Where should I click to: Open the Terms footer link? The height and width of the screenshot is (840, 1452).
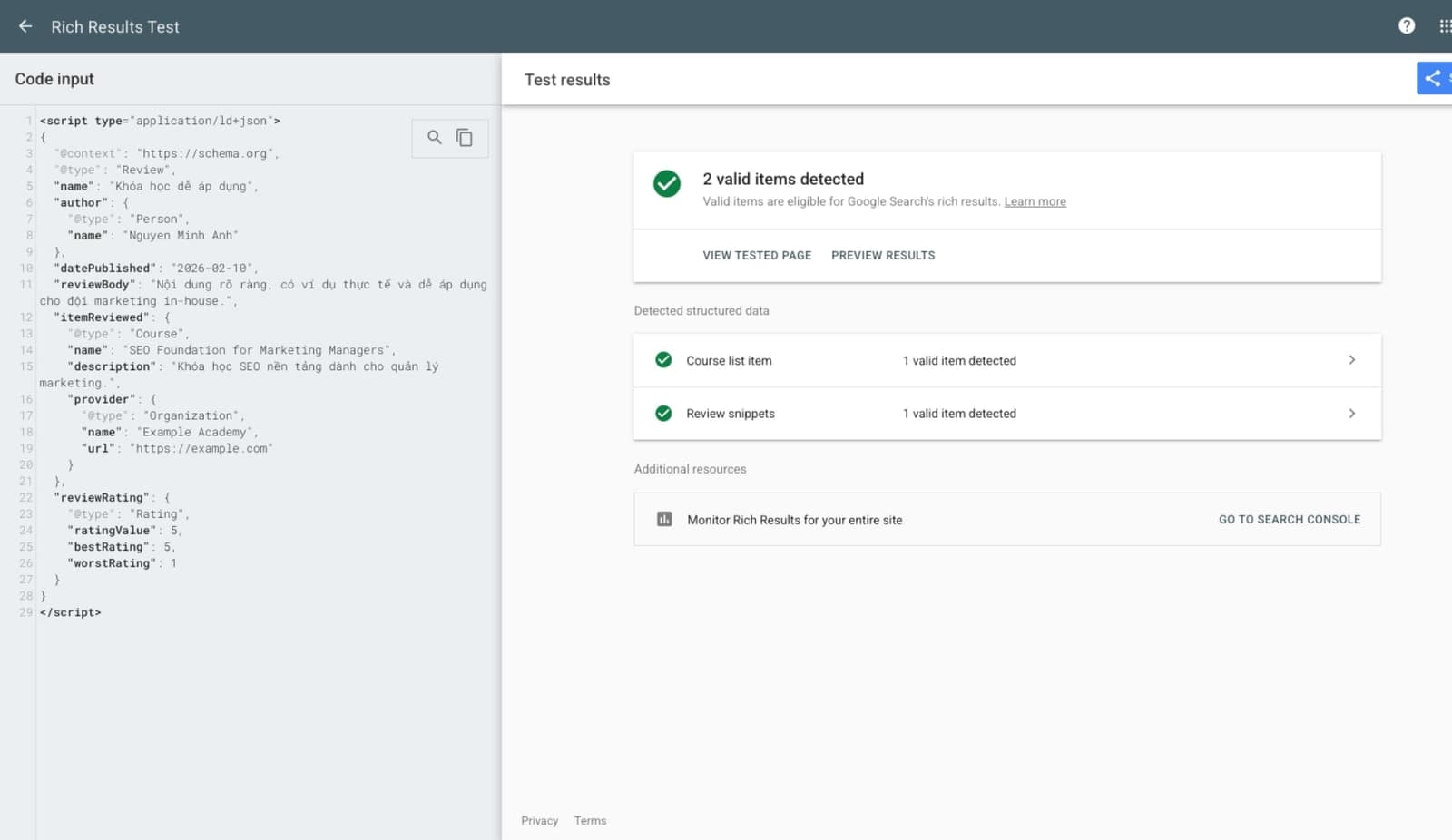coord(590,821)
